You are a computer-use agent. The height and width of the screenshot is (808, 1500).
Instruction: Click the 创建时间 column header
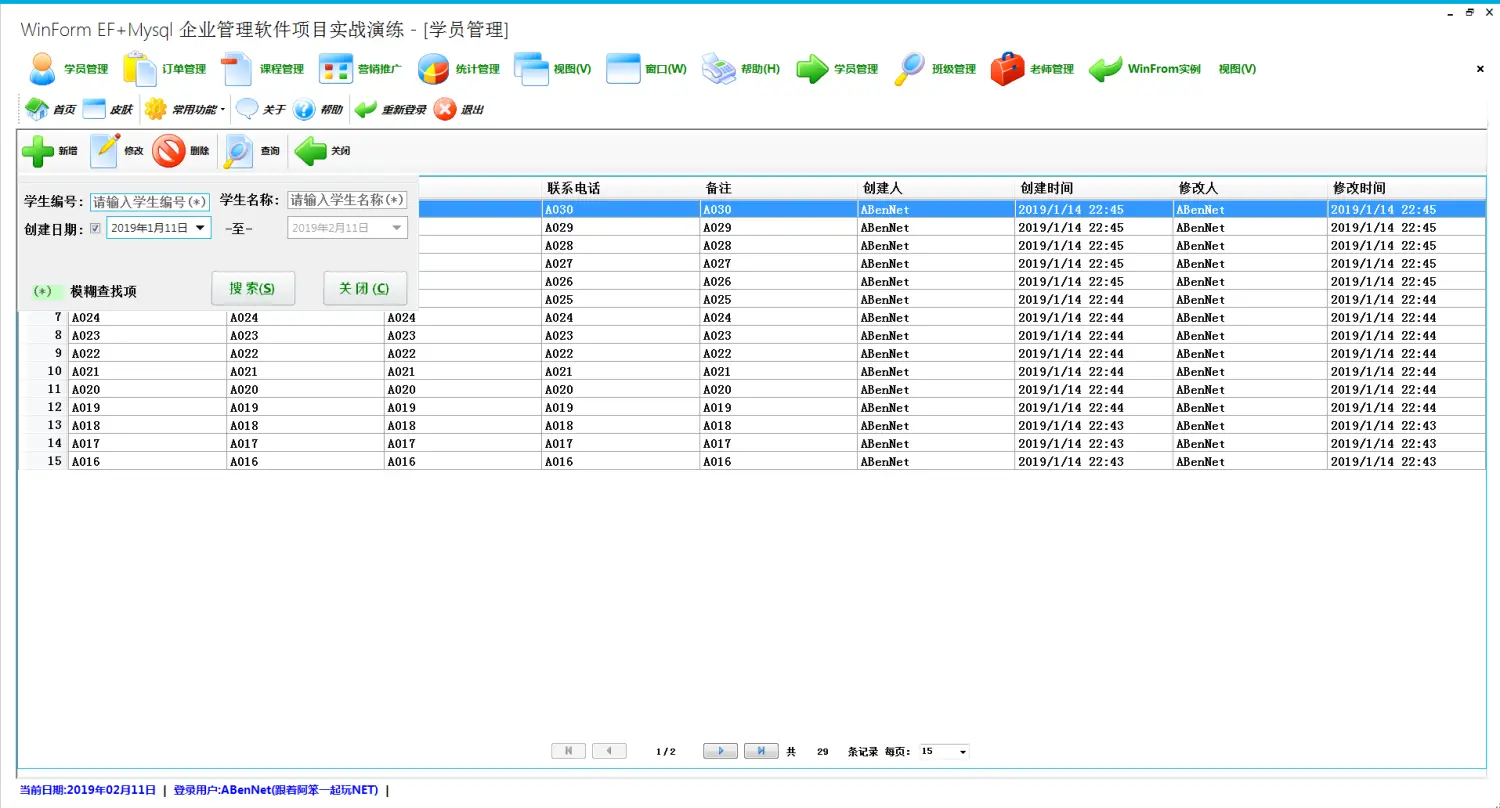coord(1094,188)
